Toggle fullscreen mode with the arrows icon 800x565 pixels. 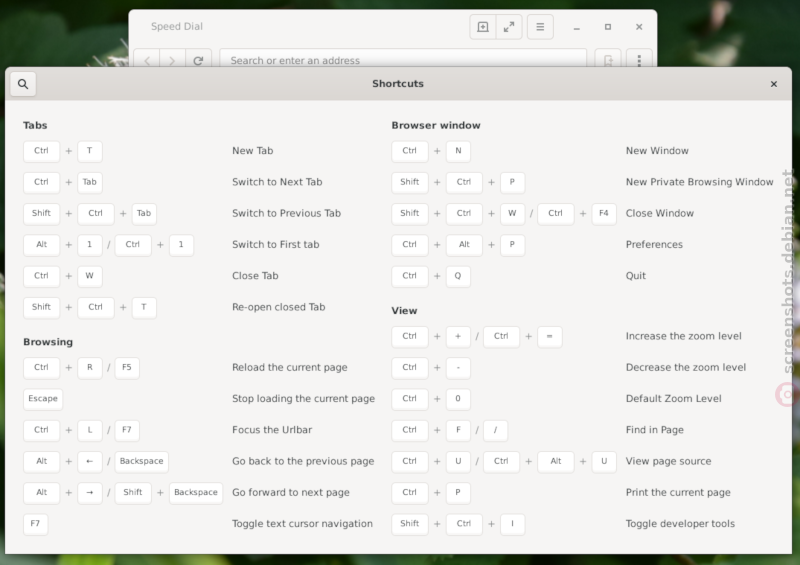click(x=509, y=27)
